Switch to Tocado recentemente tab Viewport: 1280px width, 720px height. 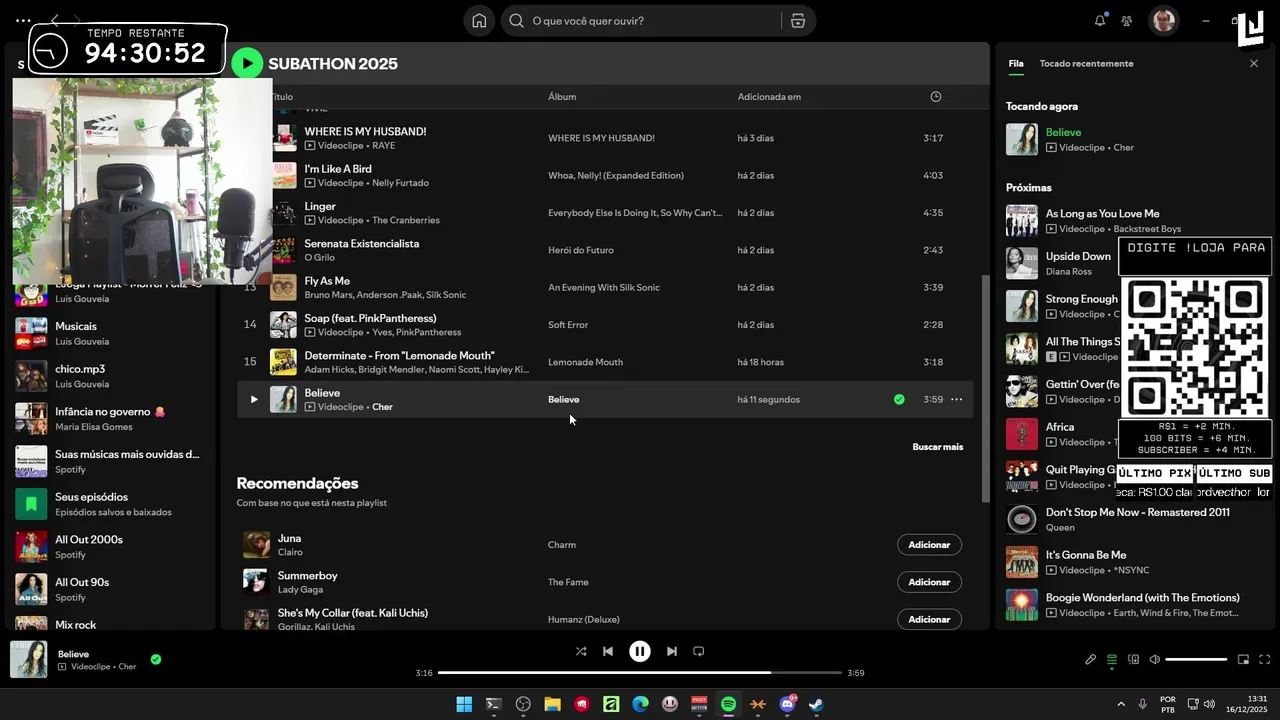click(x=1086, y=63)
